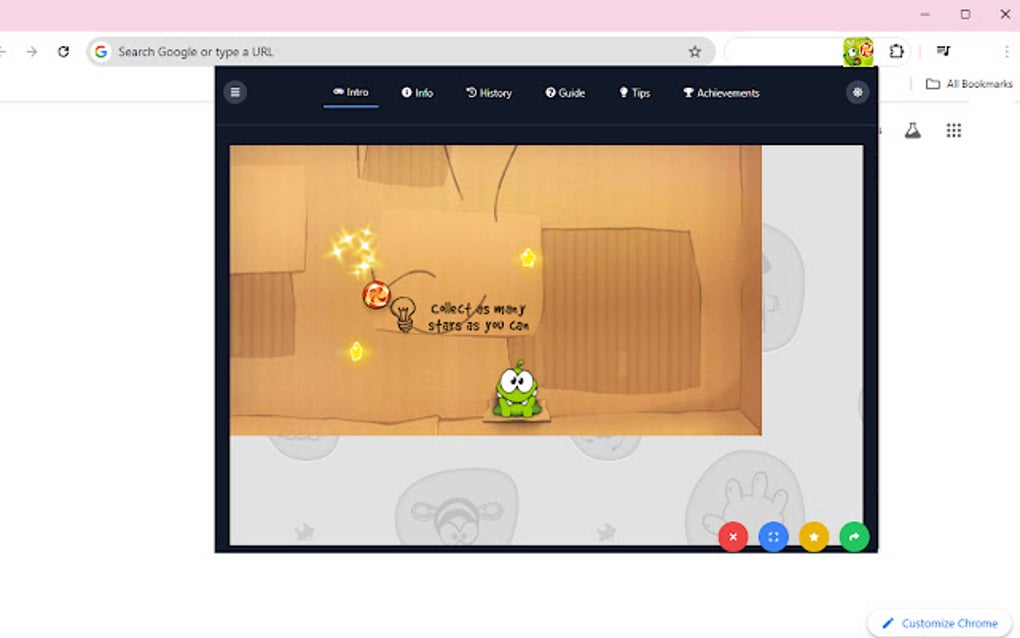Click the address bar search field
The width and height of the screenshot is (1020, 638).
pyautogui.click(x=401, y=51)
